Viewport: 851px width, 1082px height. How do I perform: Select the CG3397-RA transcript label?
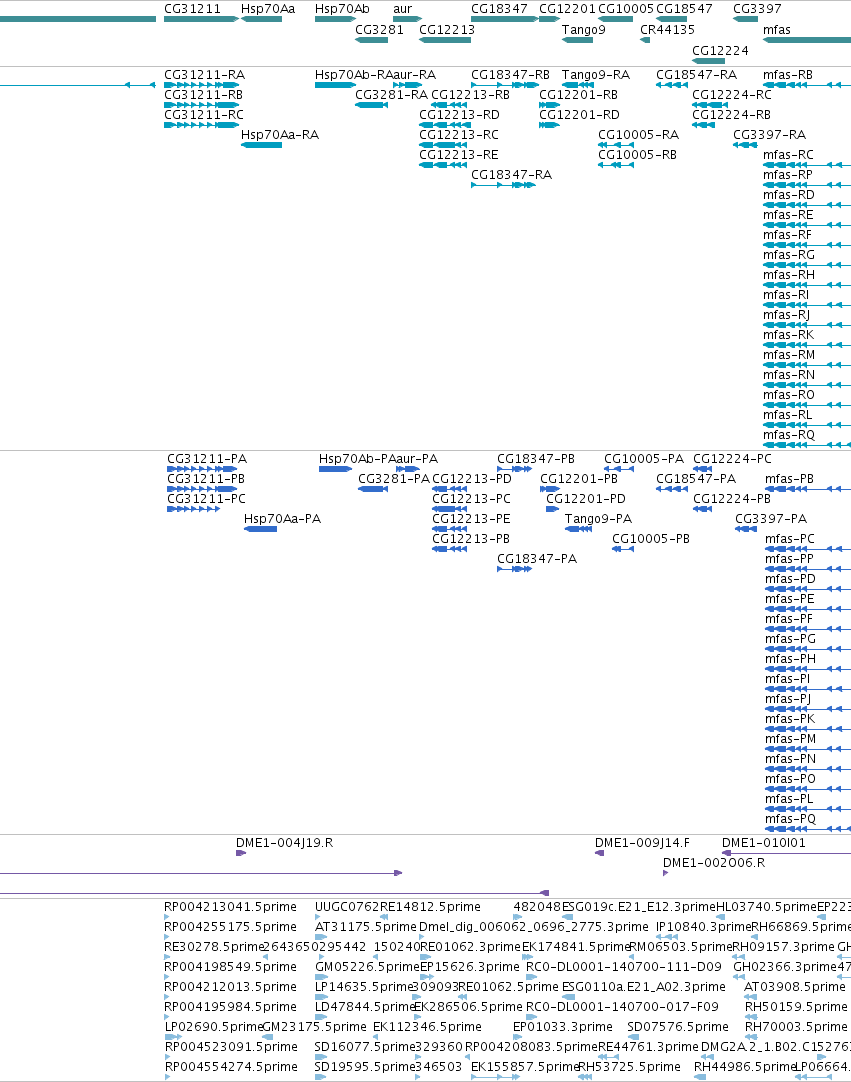(770, 135)
